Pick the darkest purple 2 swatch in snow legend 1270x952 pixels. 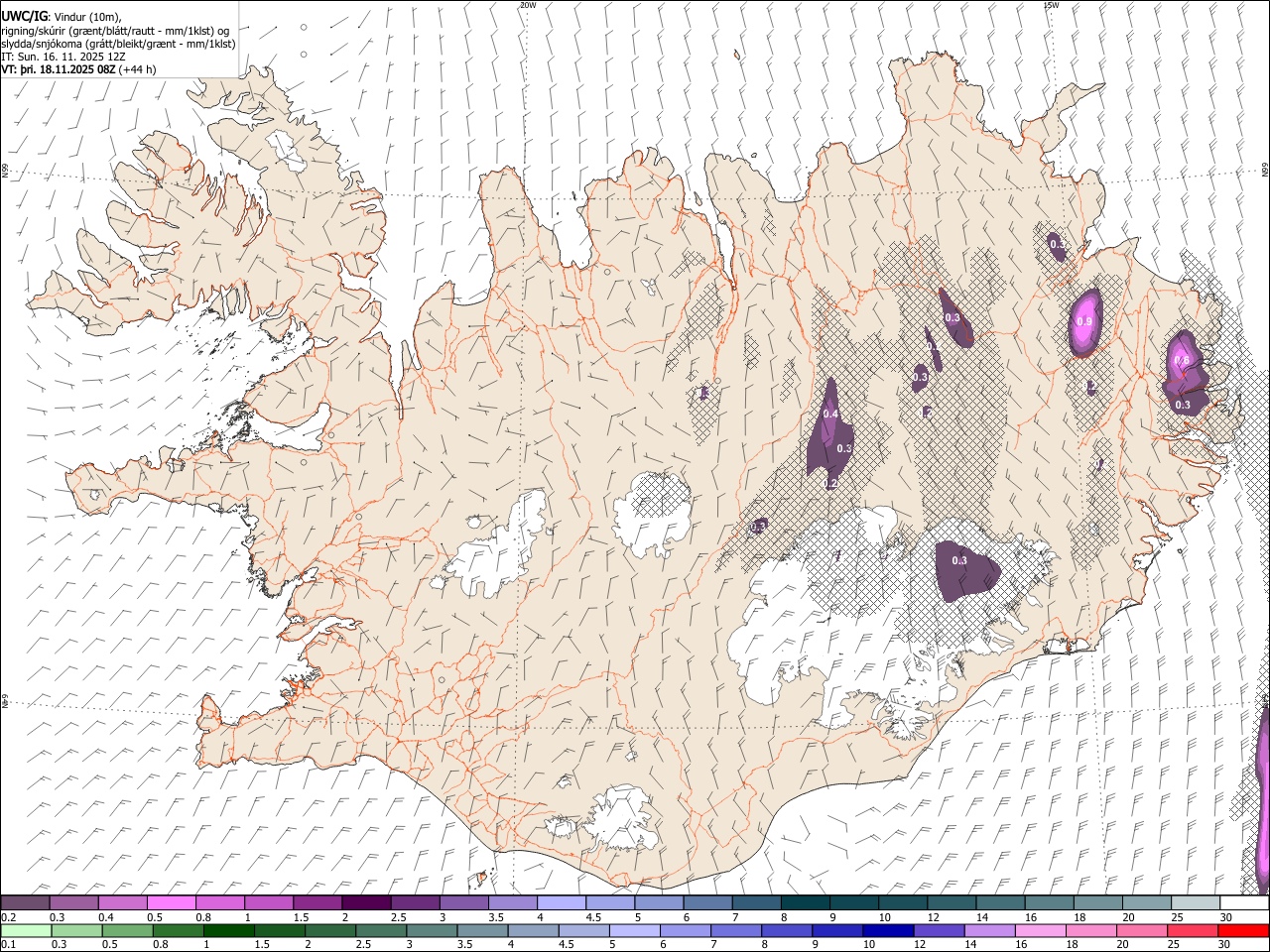click(366, 902)
